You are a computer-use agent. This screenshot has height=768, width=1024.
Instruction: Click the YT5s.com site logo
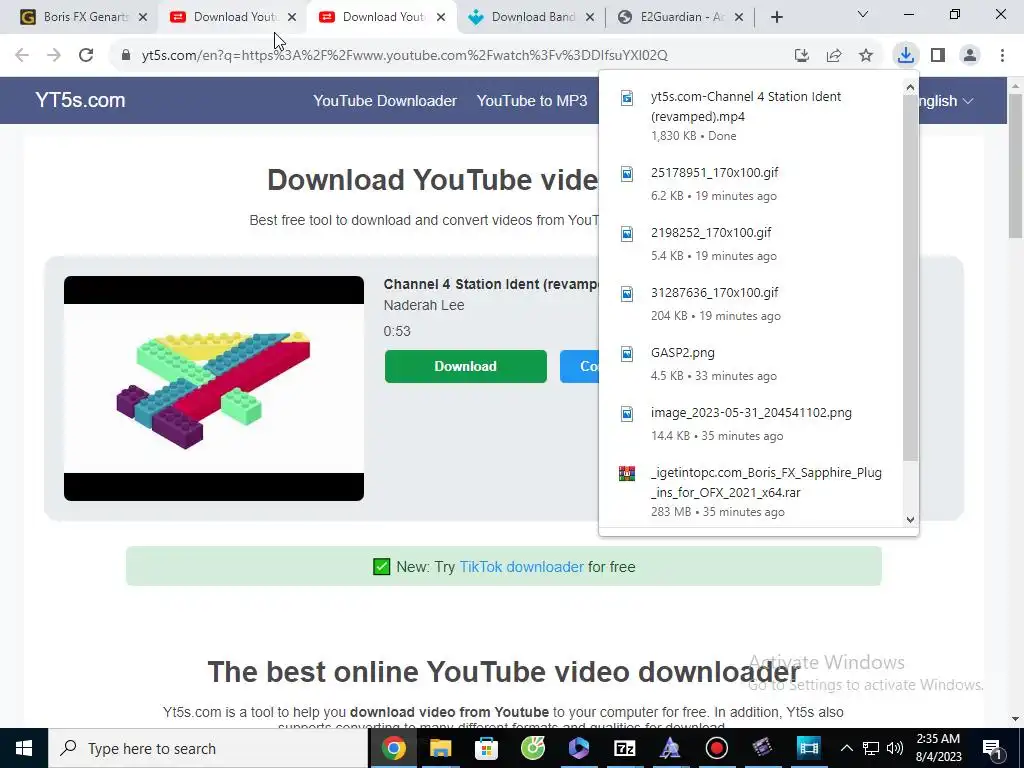(80, 100)
